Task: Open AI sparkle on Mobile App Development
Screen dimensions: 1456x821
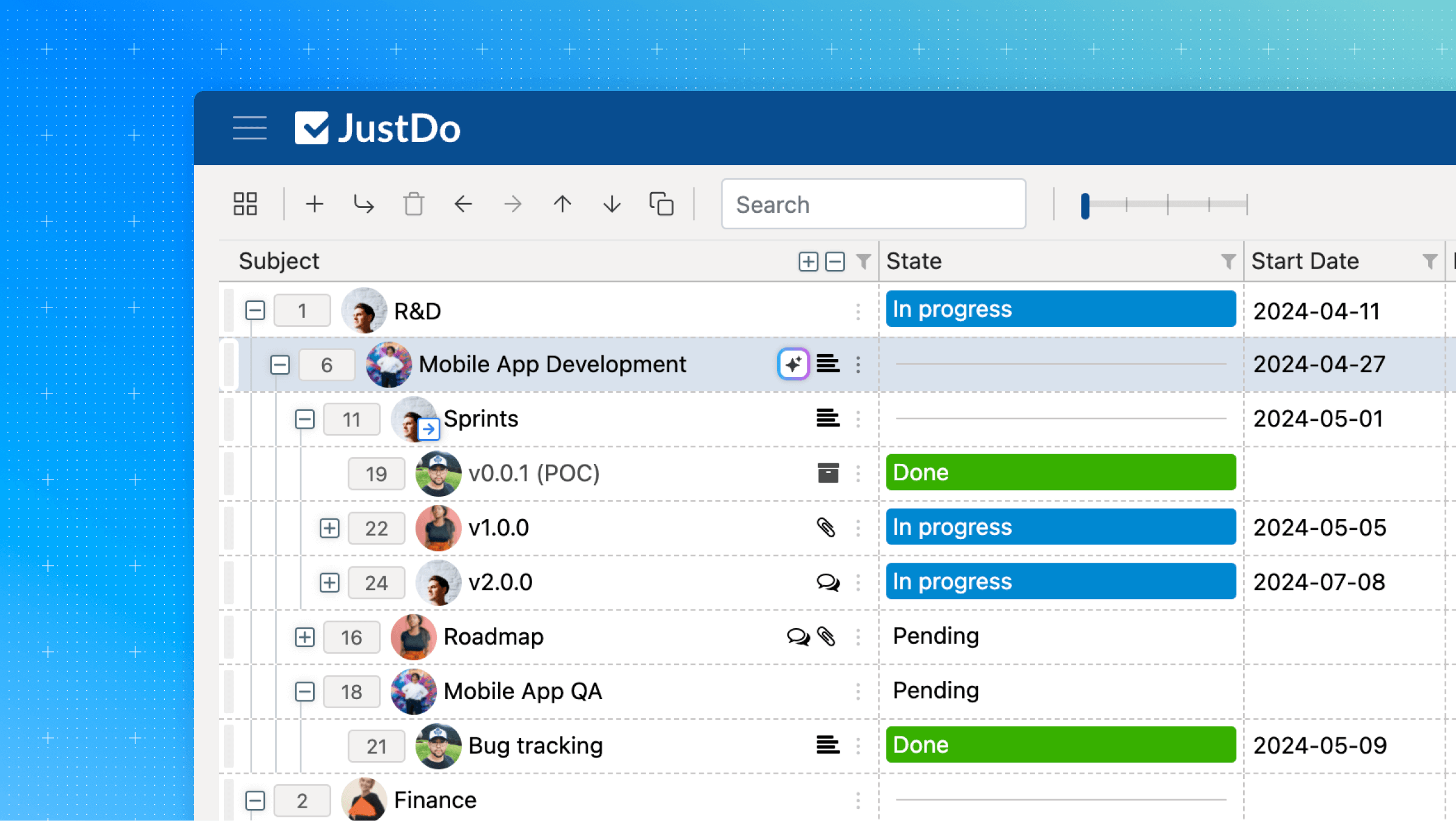Action: 794,364
